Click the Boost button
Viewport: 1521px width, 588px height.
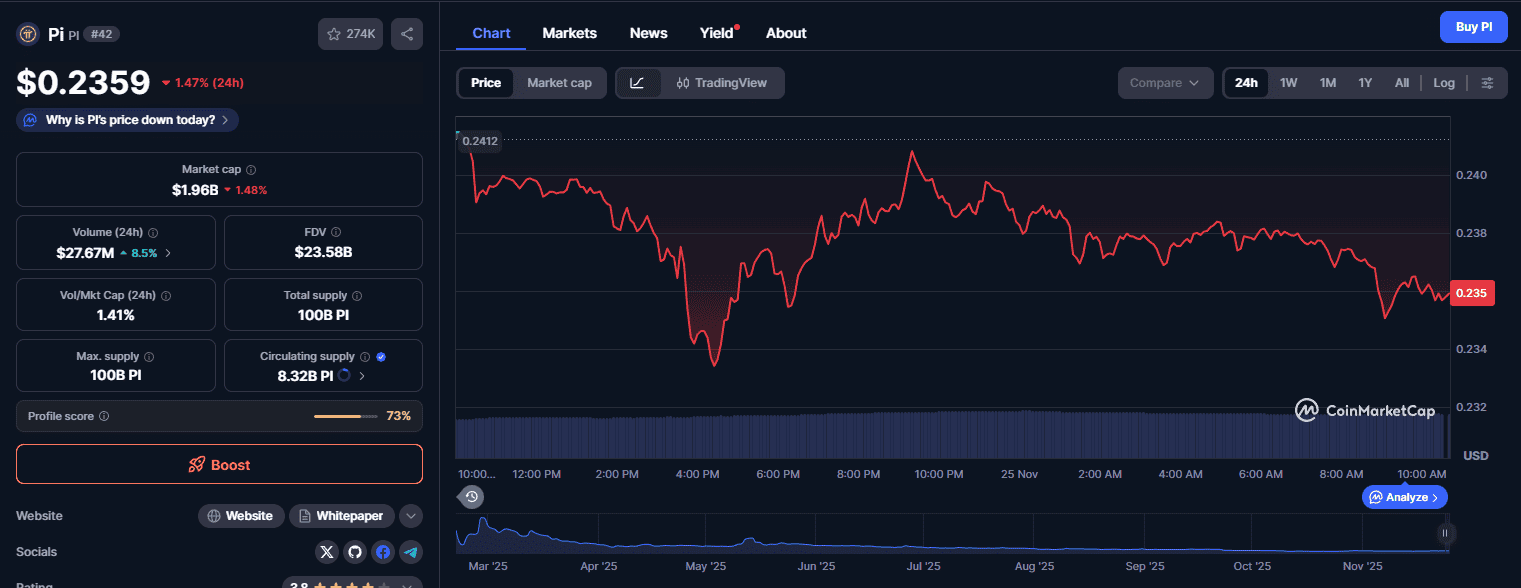tap(219, 465)
